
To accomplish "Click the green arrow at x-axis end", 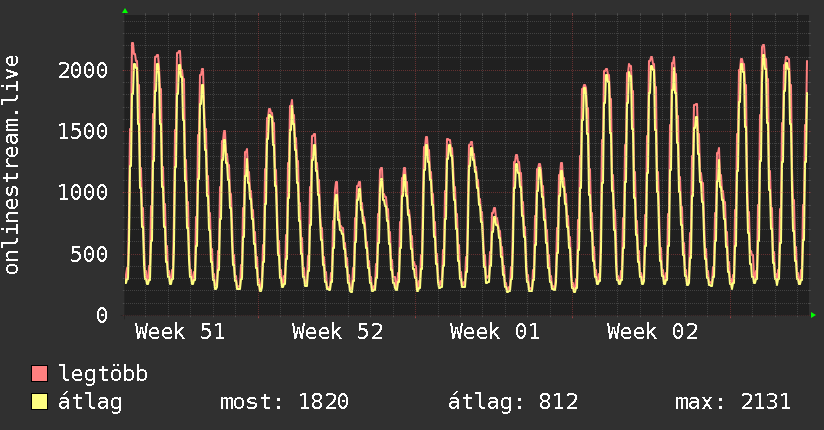I will (x=813, y=315).
